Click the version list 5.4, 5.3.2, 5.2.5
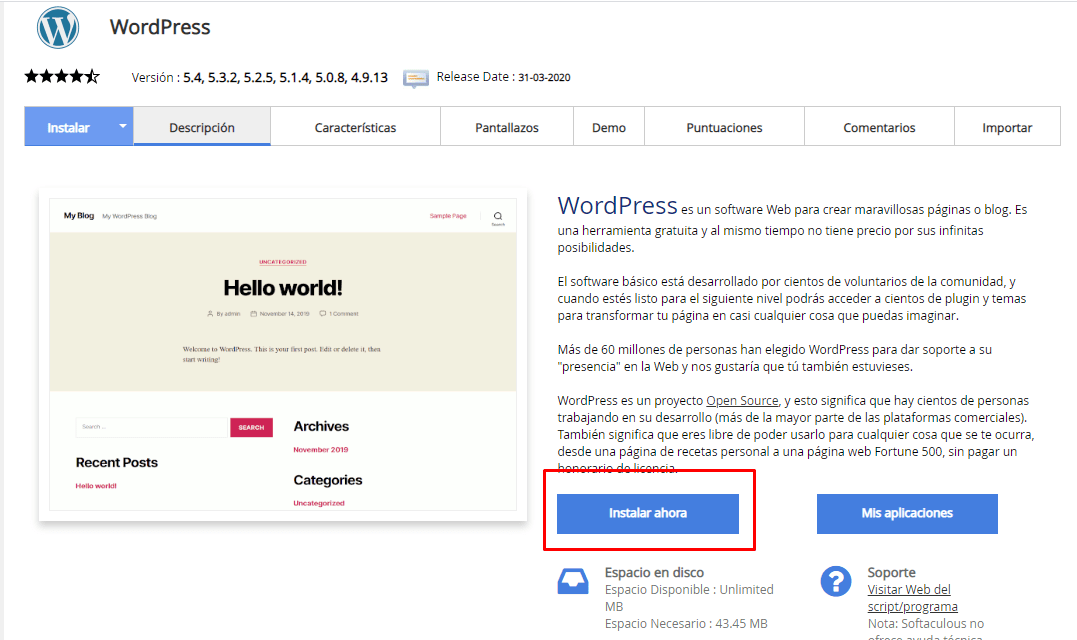This screenshot has width=1077, height=640. pos(285,78)
